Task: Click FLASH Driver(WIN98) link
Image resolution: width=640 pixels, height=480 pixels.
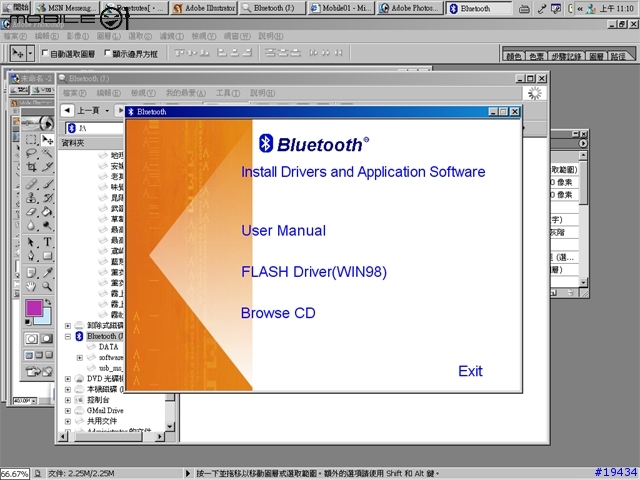Action: (x=313, y=272)
